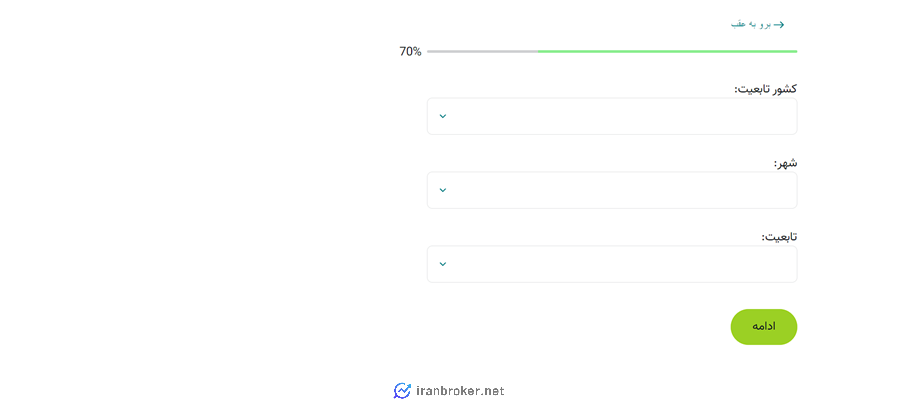900x402 pixels.
Task: Click the far gray end near 70%
Action: [430, 52]
